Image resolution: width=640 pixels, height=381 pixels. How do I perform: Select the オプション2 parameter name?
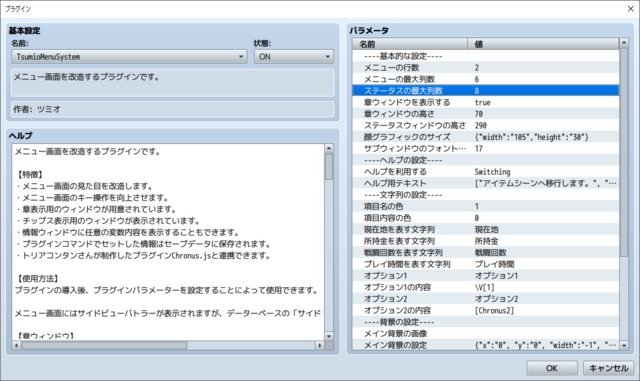pyautogui.click(x=385, y=299)
